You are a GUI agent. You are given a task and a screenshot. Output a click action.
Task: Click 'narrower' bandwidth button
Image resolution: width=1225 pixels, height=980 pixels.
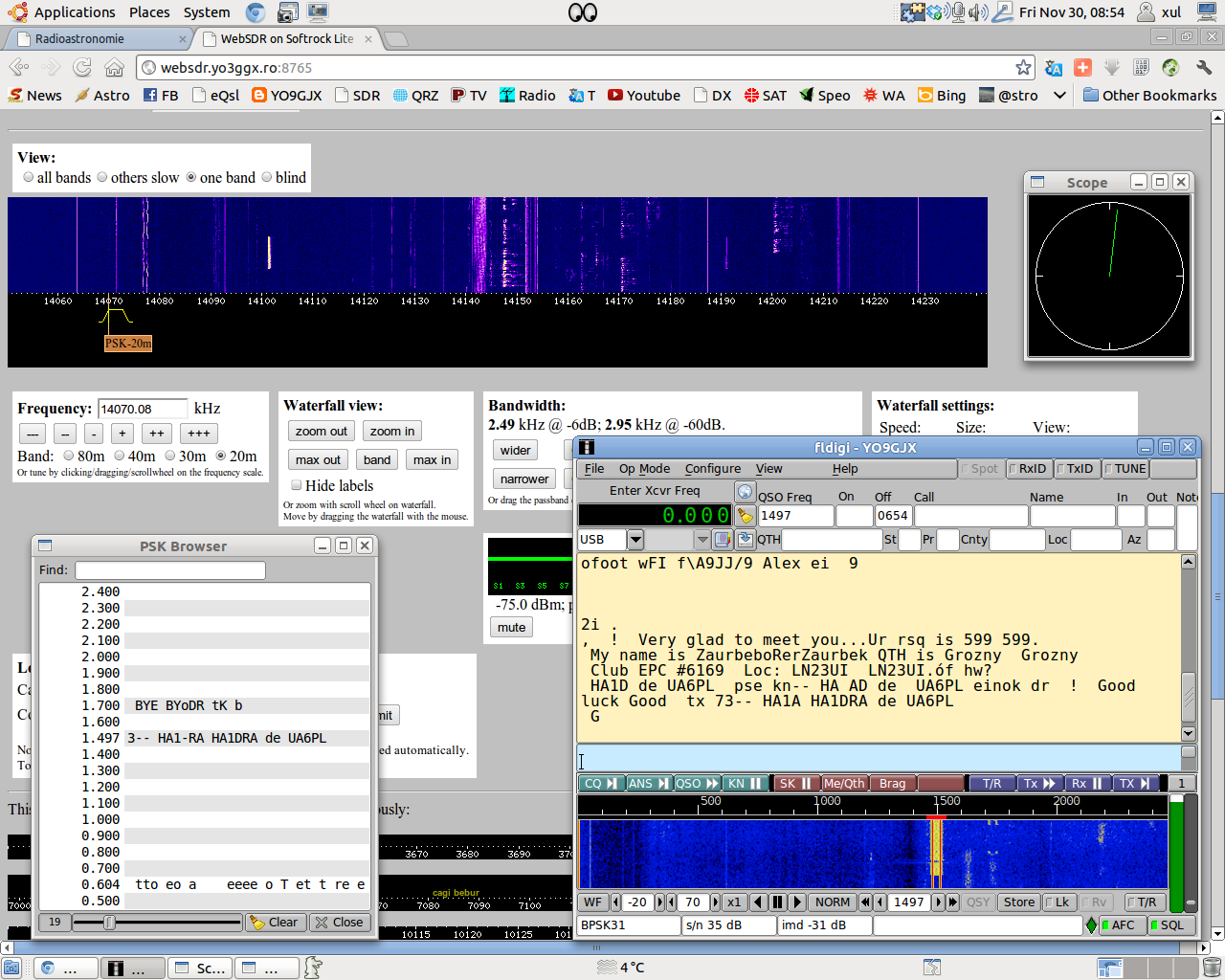(524, 479)
